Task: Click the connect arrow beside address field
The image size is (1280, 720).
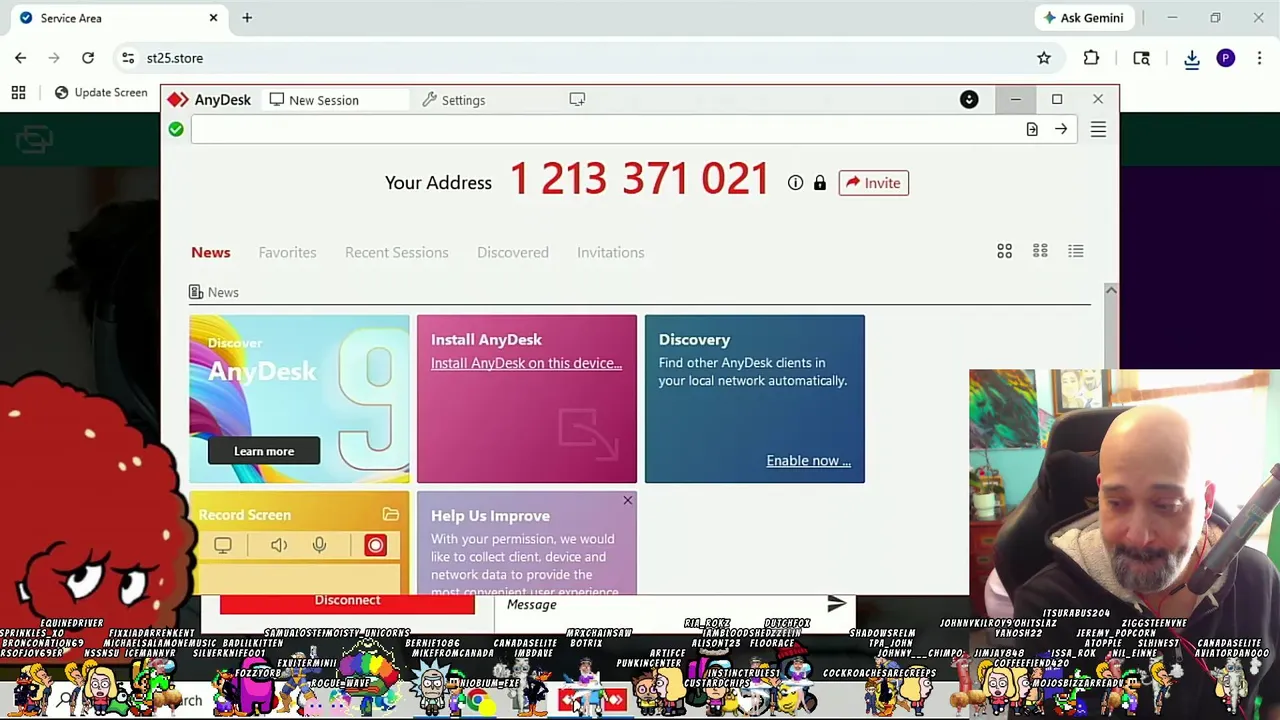Action: pyautogui.click(x=1061, y=129)
